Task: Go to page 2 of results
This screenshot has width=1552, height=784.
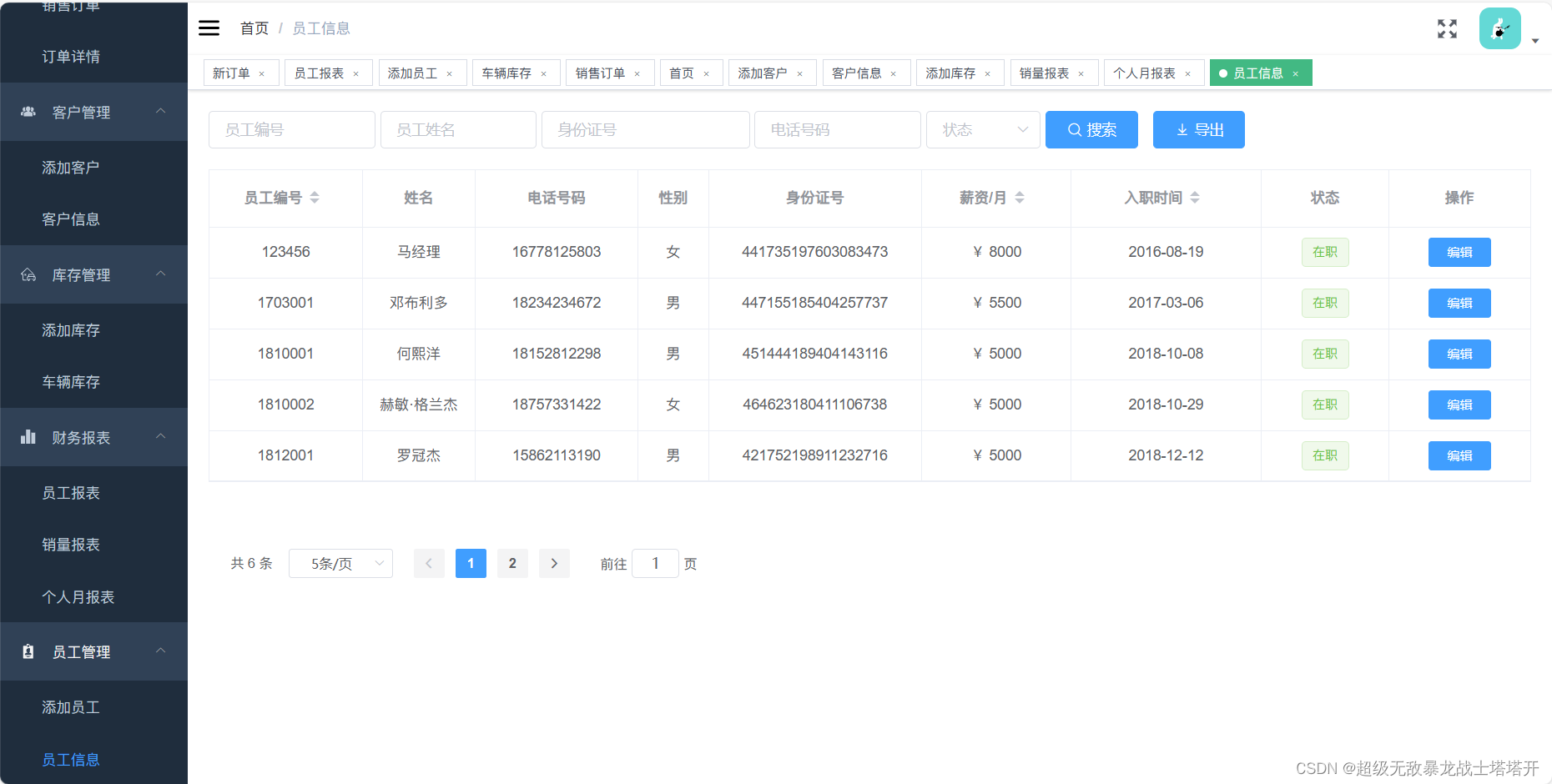Action: click(512, 564)
